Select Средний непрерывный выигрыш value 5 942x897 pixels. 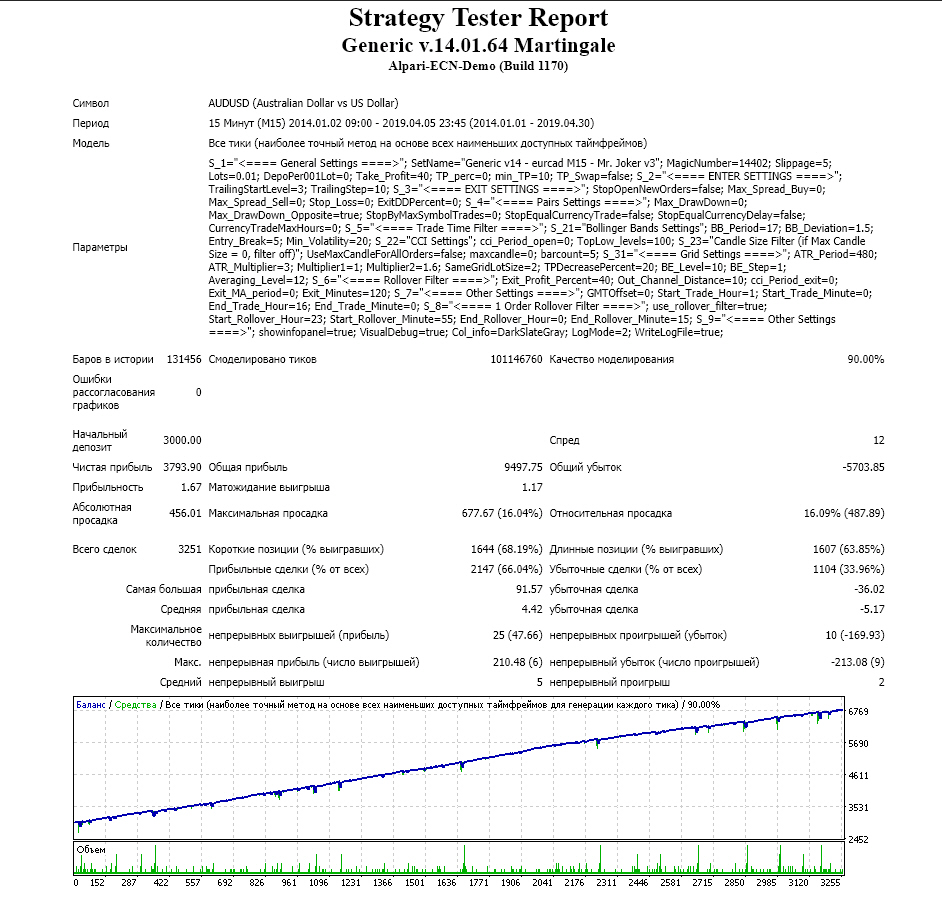pyautogui.click(x=539, y=683)
